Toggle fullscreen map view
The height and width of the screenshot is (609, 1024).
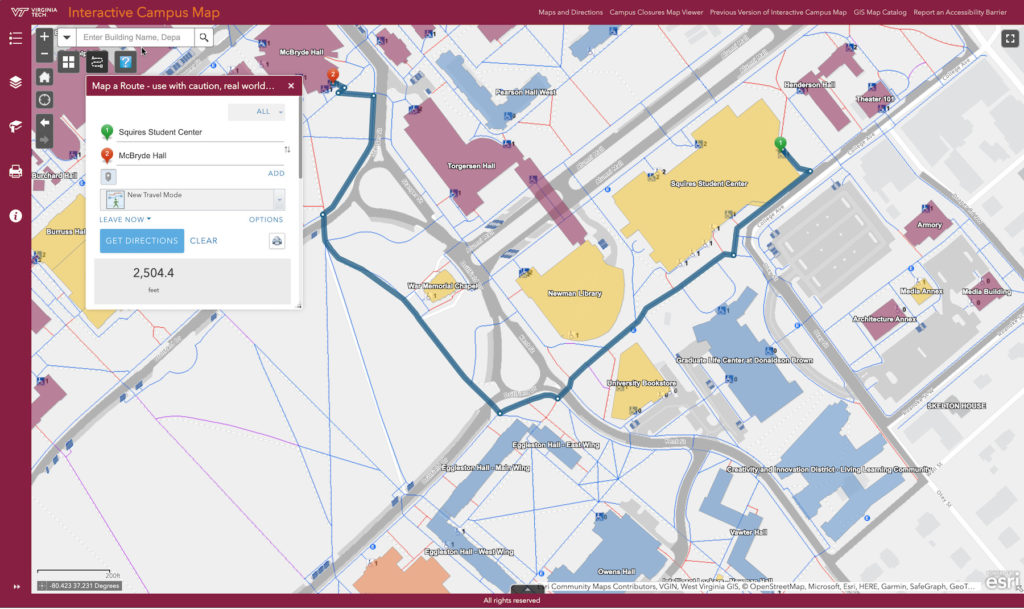pos(1009,38)
